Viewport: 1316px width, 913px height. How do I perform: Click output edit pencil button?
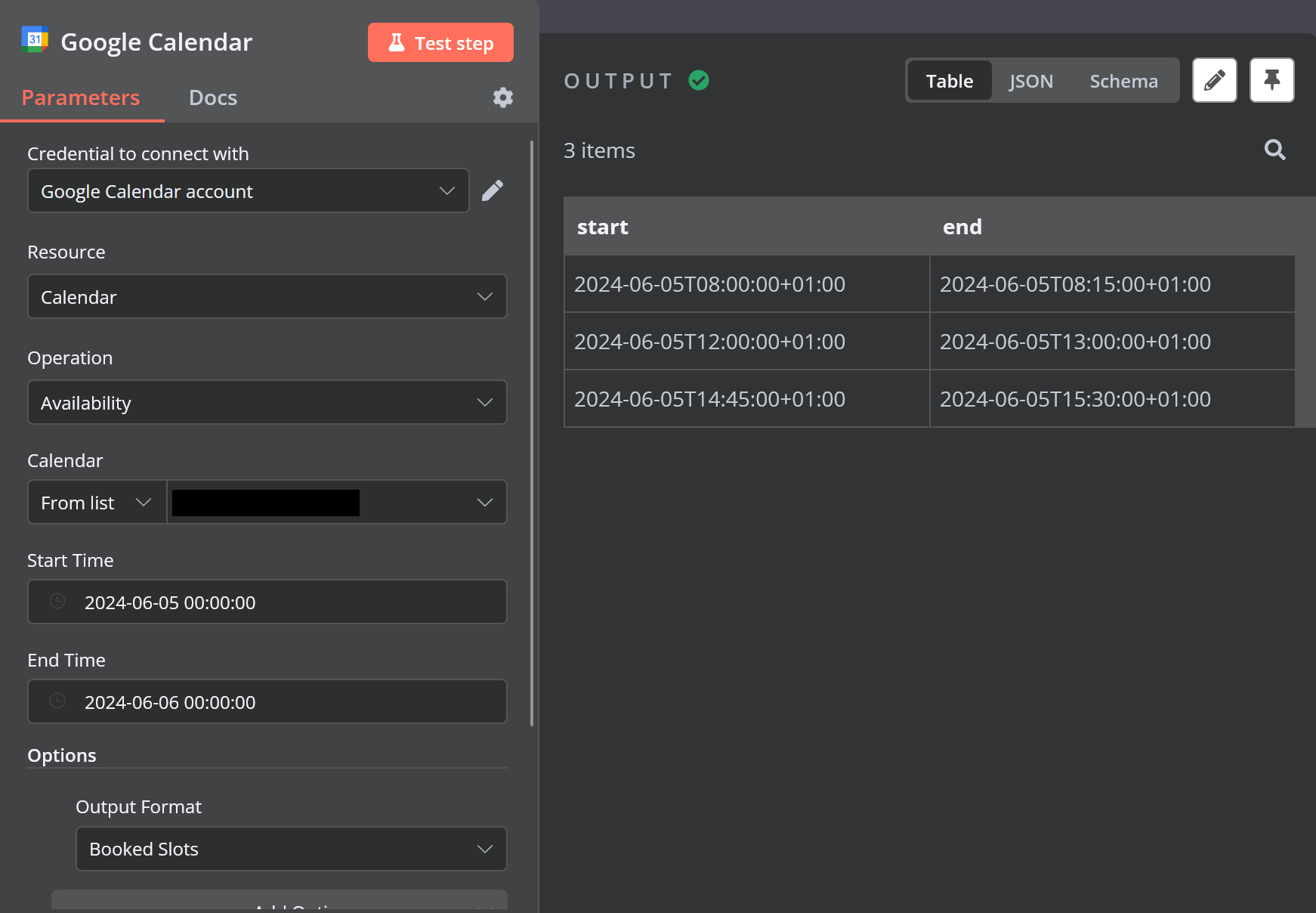(1215, 80)
